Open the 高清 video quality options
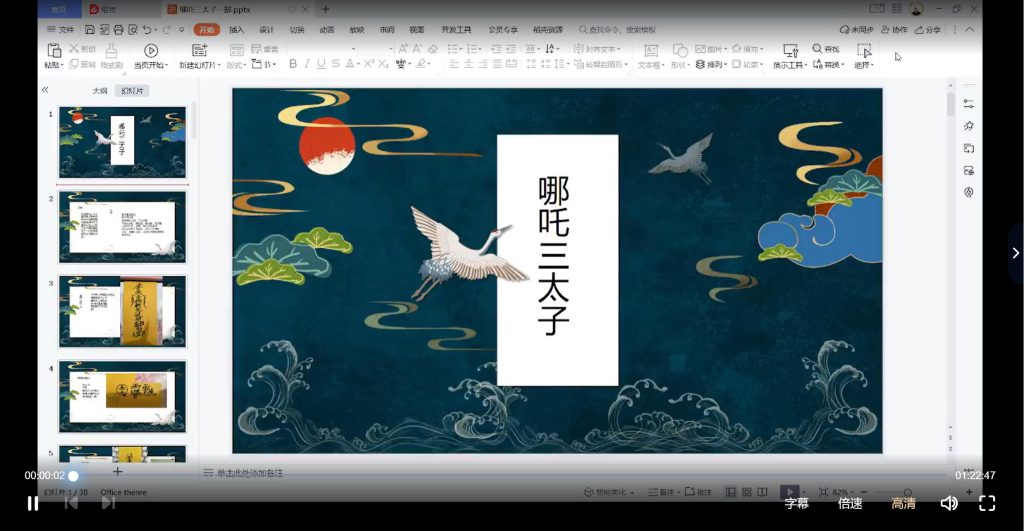This screenshot has height=531, width=1024. click(x=903, y=503)
